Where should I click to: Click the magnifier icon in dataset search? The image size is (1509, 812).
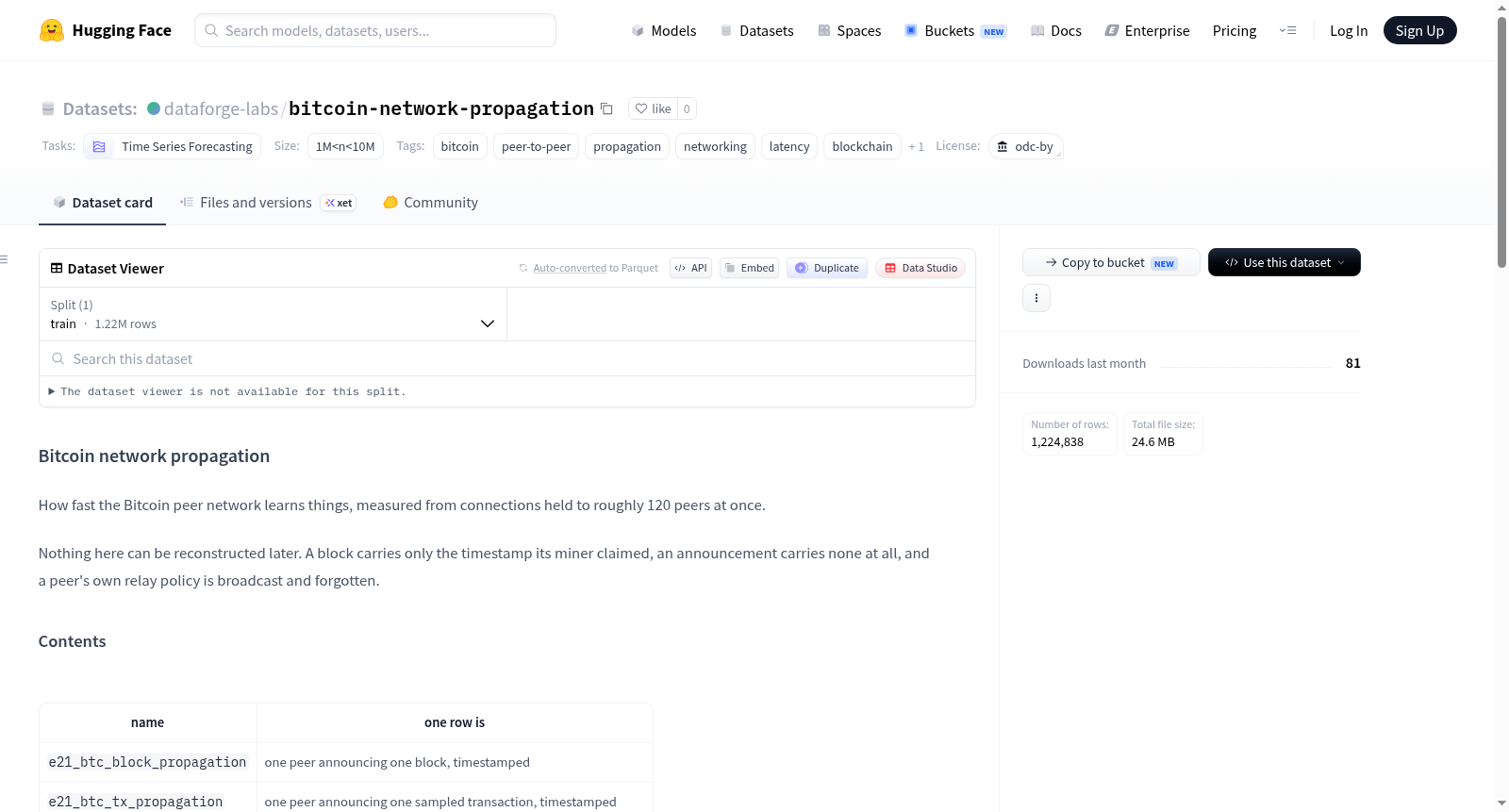point(58,358)
